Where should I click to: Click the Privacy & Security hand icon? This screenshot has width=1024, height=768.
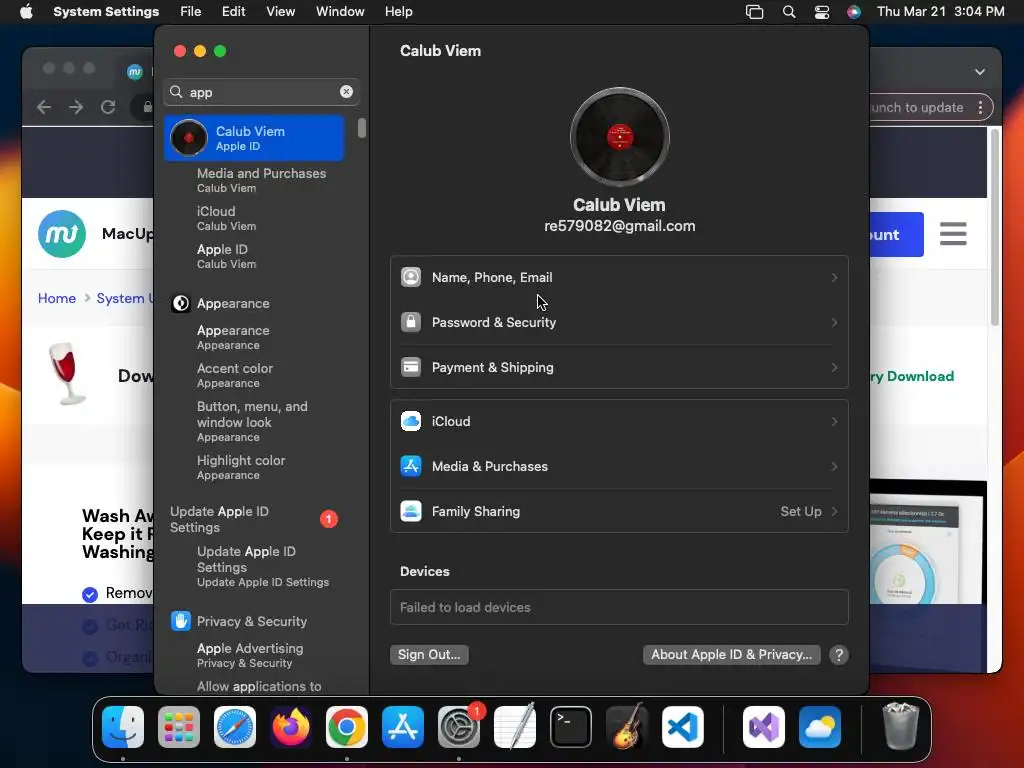tap(181, 621)
